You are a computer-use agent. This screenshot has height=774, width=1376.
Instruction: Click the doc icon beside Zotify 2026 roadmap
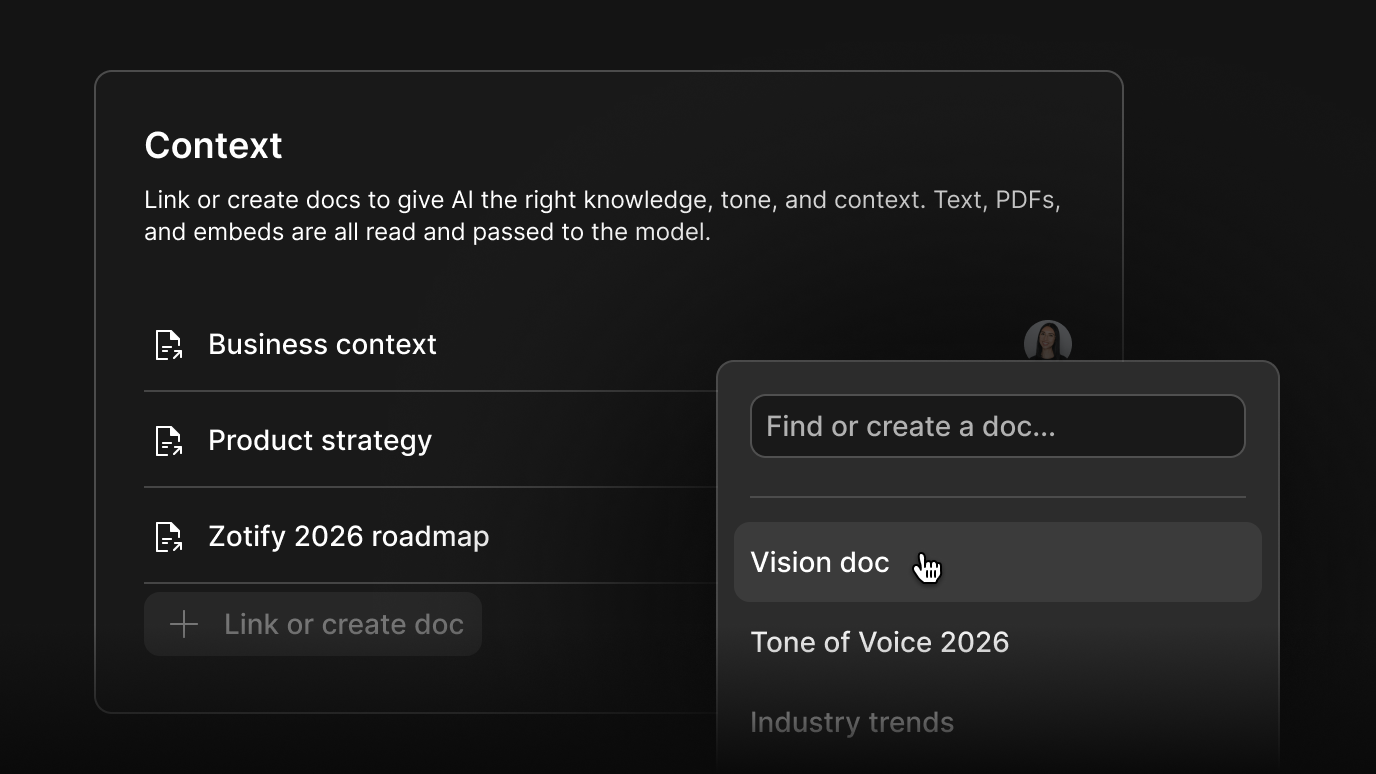click(169, 537)
